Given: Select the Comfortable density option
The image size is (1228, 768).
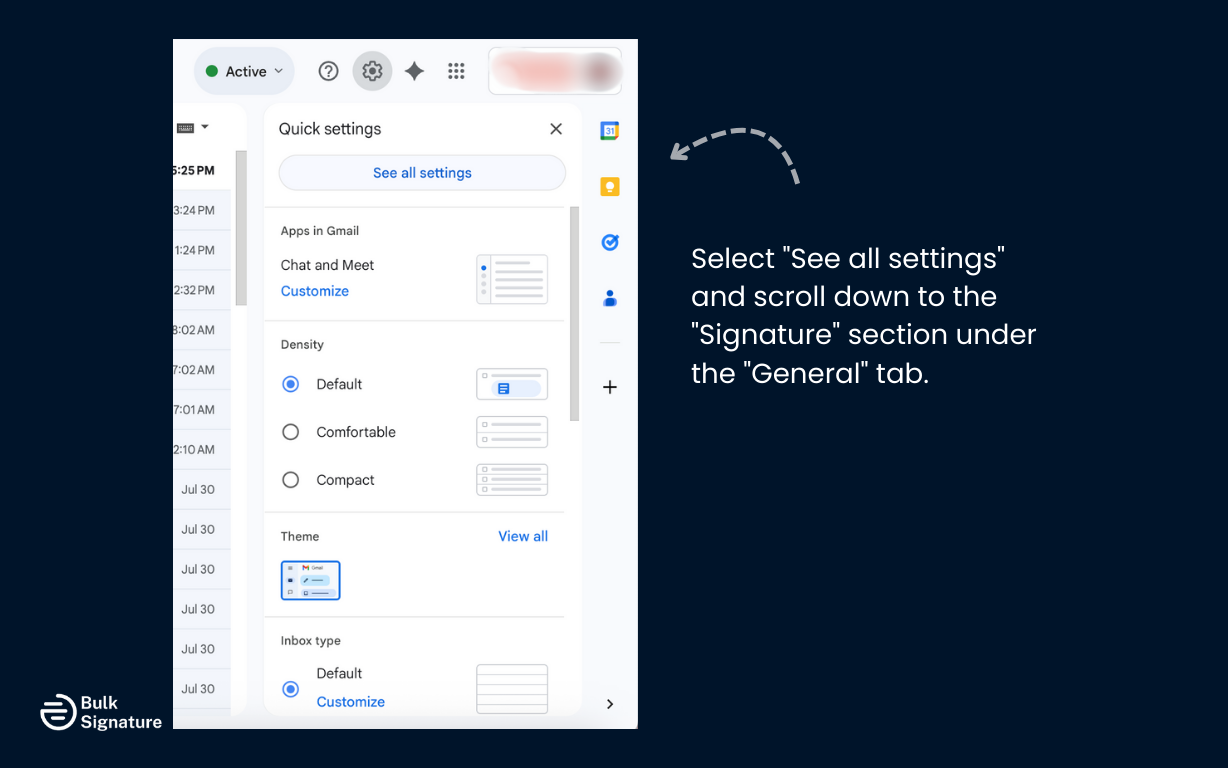Looking at the screenshot, I should 290,432.
